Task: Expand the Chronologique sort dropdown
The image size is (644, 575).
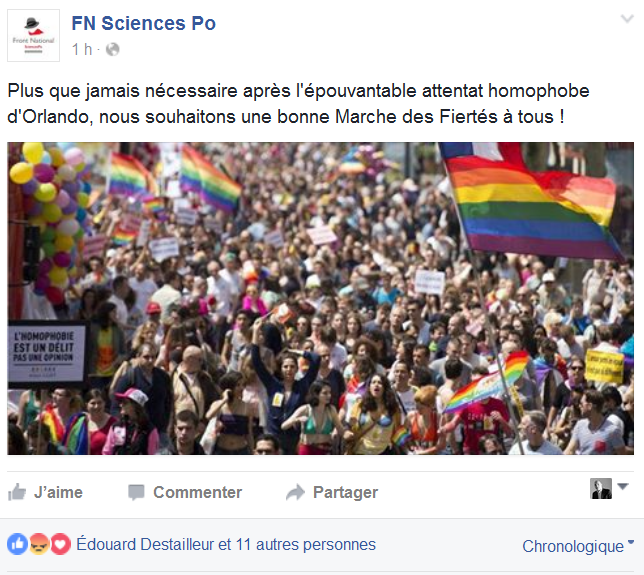Action: pyautogui.click(x=578, y=546)
